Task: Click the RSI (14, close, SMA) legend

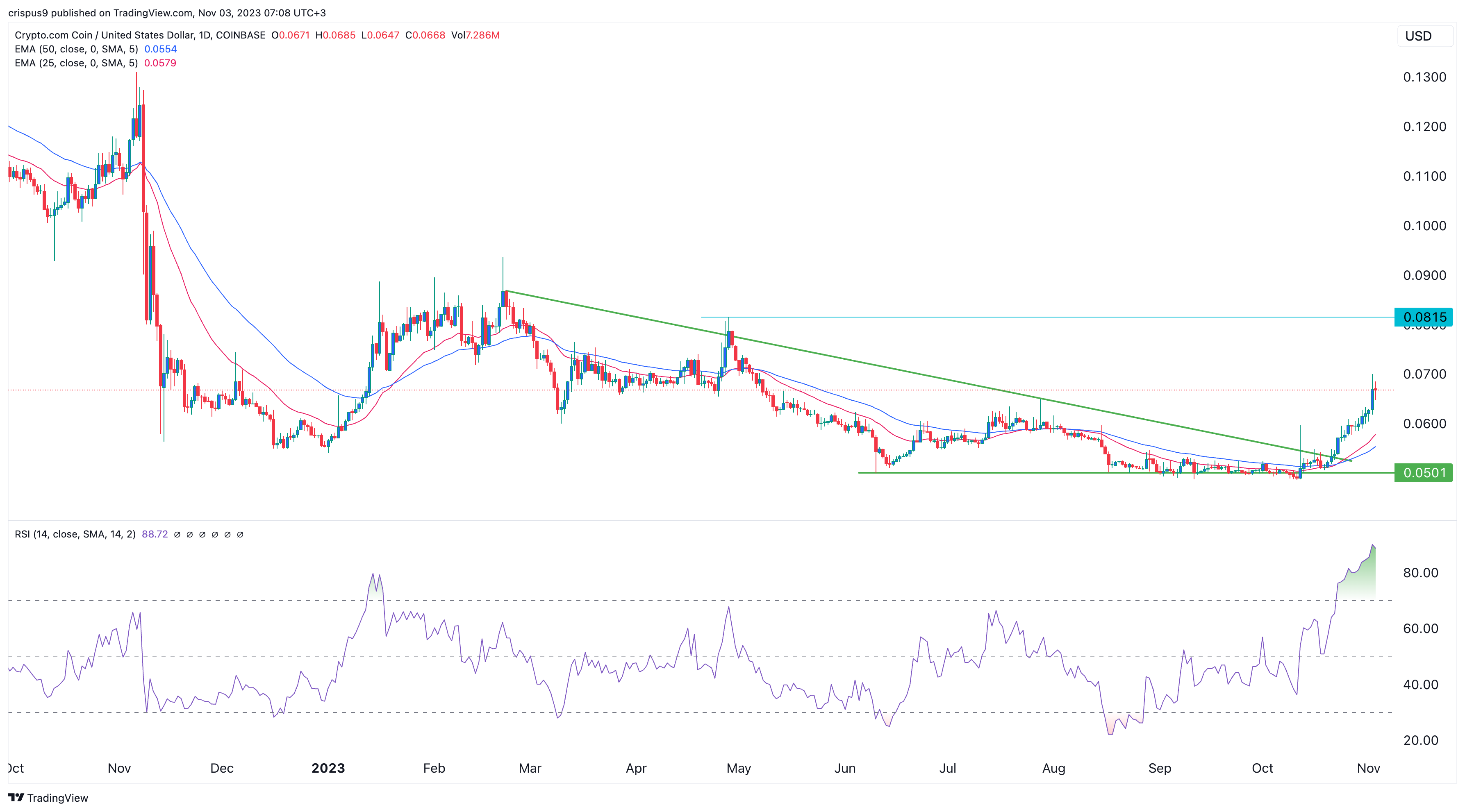Action: click(x=75, y=534)
